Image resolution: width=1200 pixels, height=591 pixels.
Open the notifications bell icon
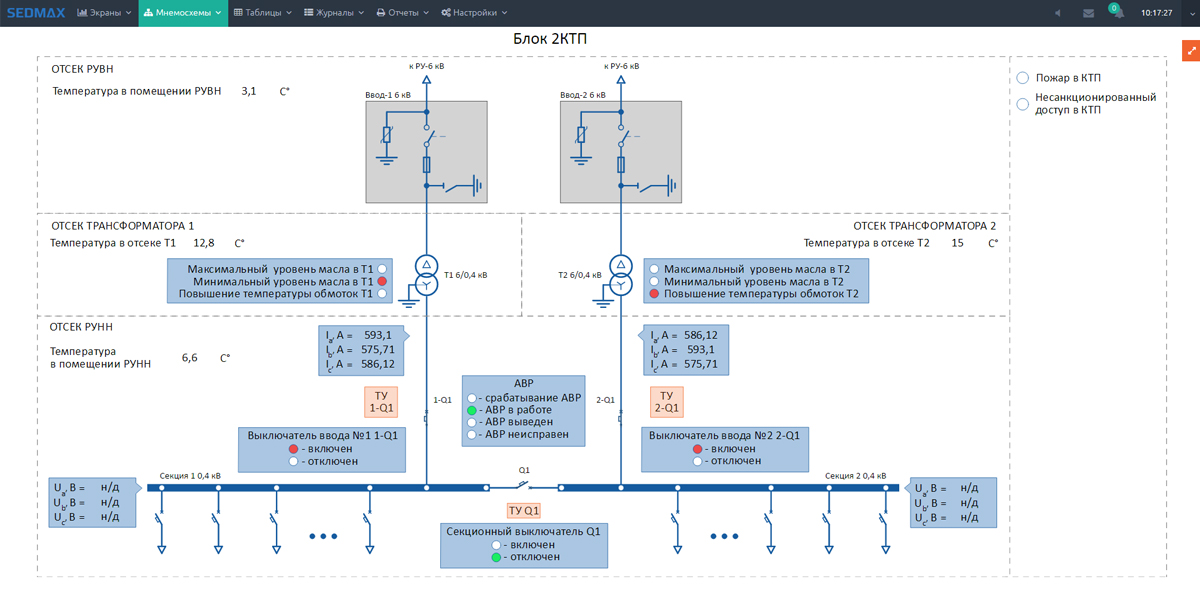pos(1117,13)
